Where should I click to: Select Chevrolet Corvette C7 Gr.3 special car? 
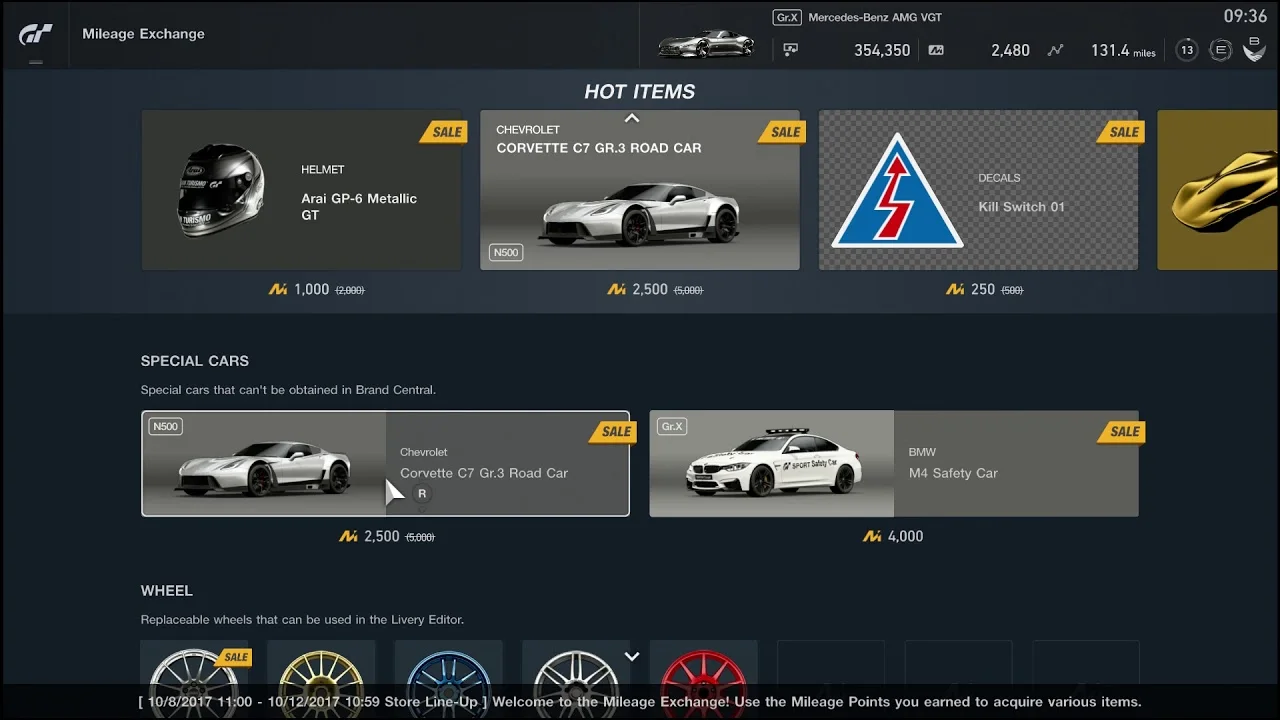[386, 464]
